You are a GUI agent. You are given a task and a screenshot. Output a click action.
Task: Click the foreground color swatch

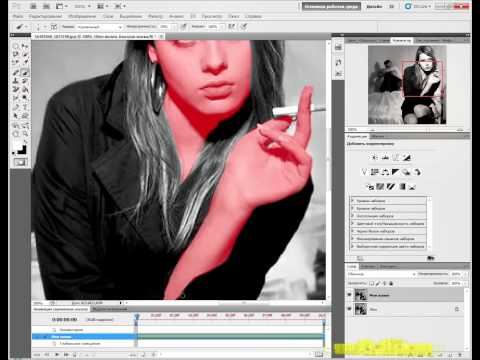[x=17, y=145]
